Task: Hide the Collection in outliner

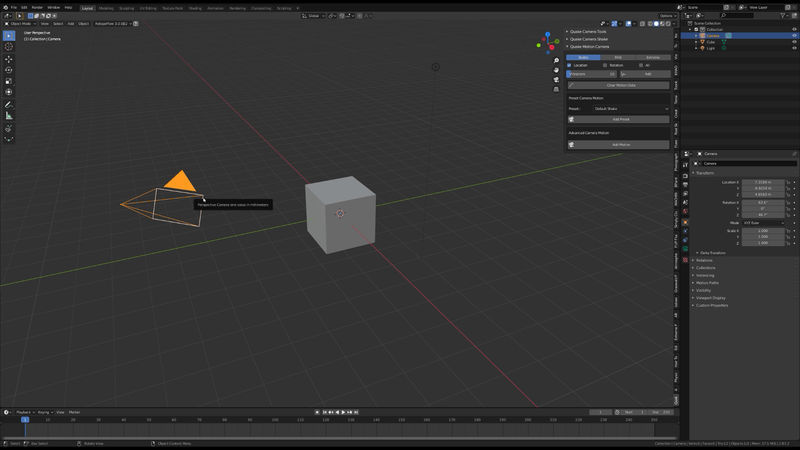Action: [794, 30]
